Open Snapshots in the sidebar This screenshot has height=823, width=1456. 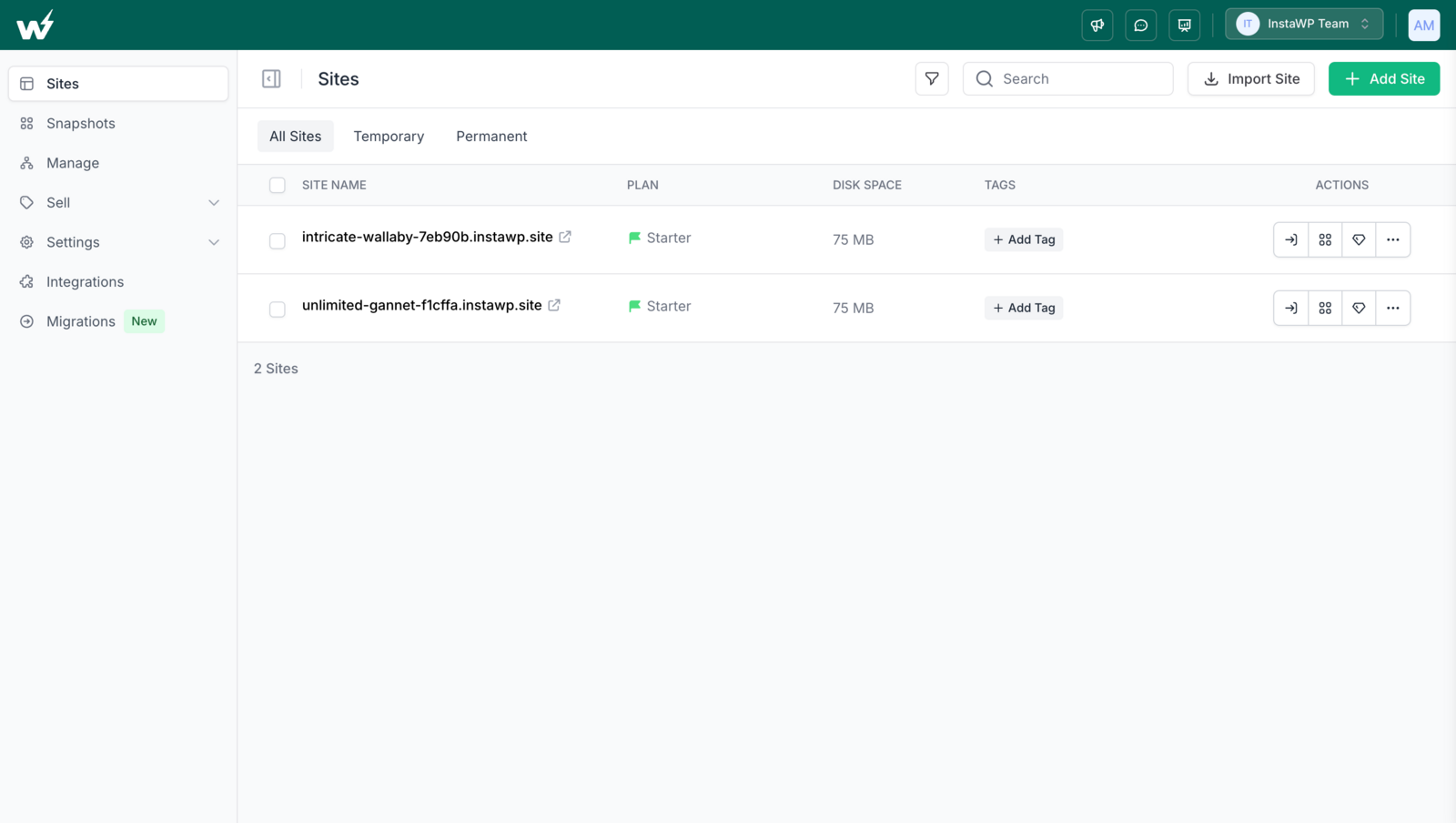(118, 124)
